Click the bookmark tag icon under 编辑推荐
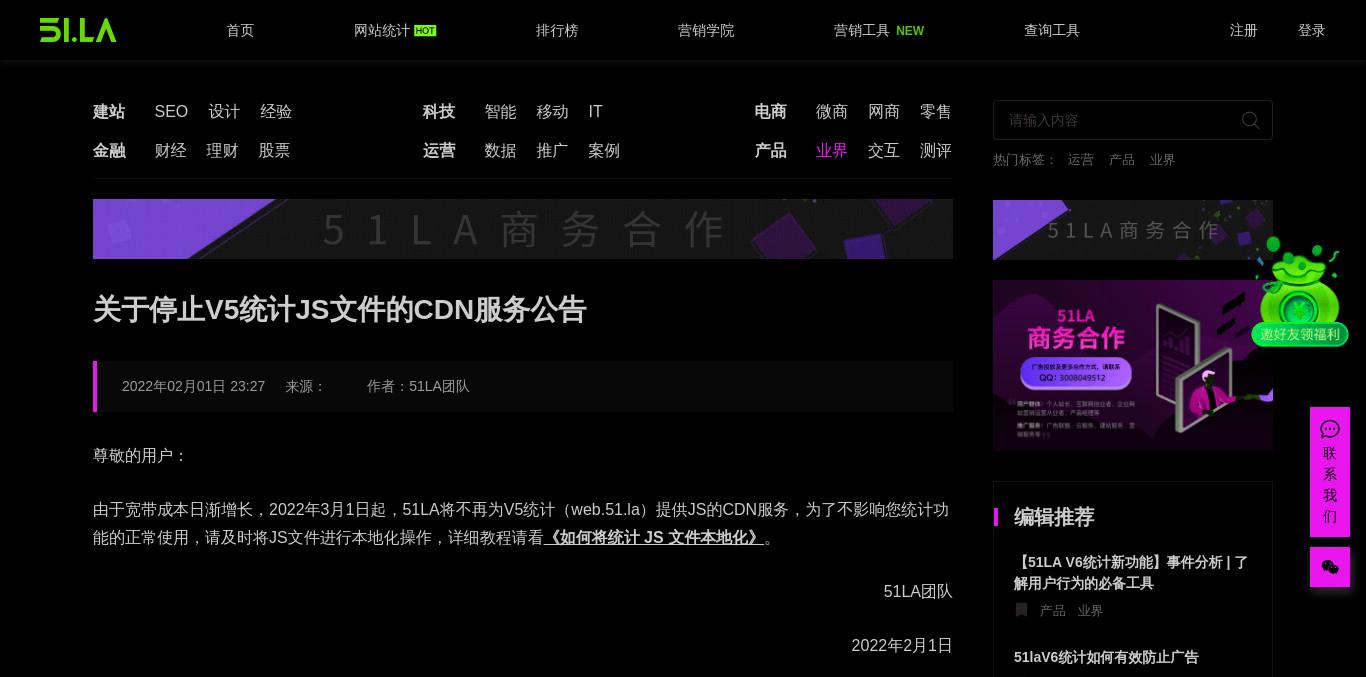This screenshot has width=1366, height=677. [x=1021, y=610]
